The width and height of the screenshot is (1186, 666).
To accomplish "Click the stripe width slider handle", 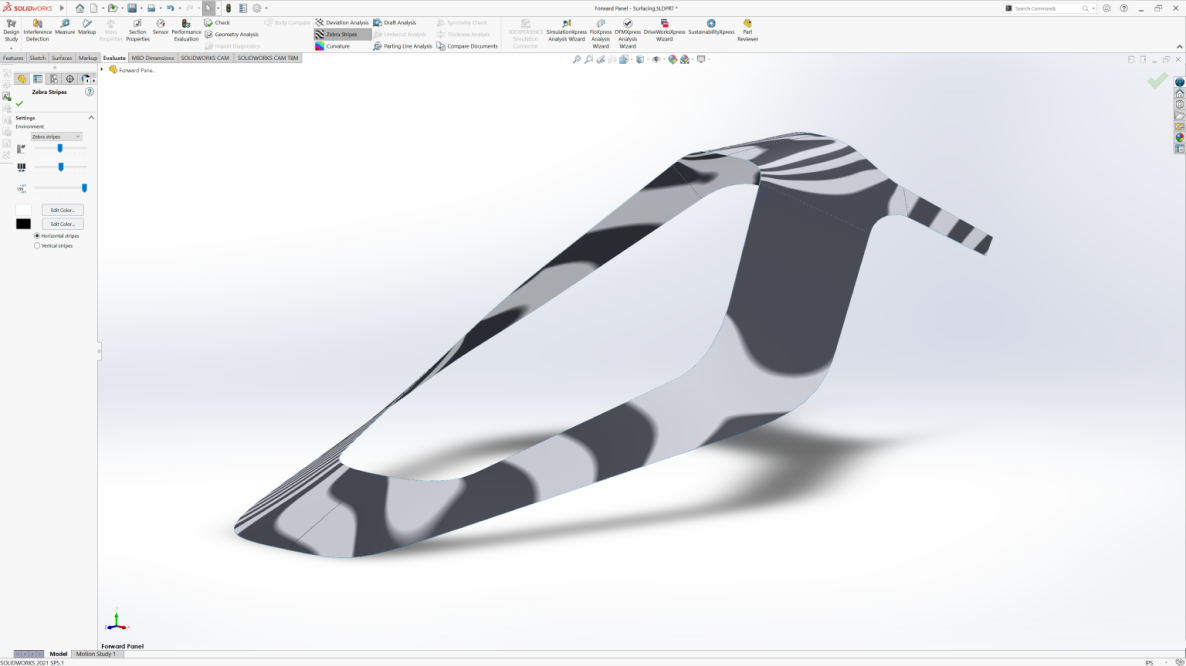I will (x=61, y=167).
